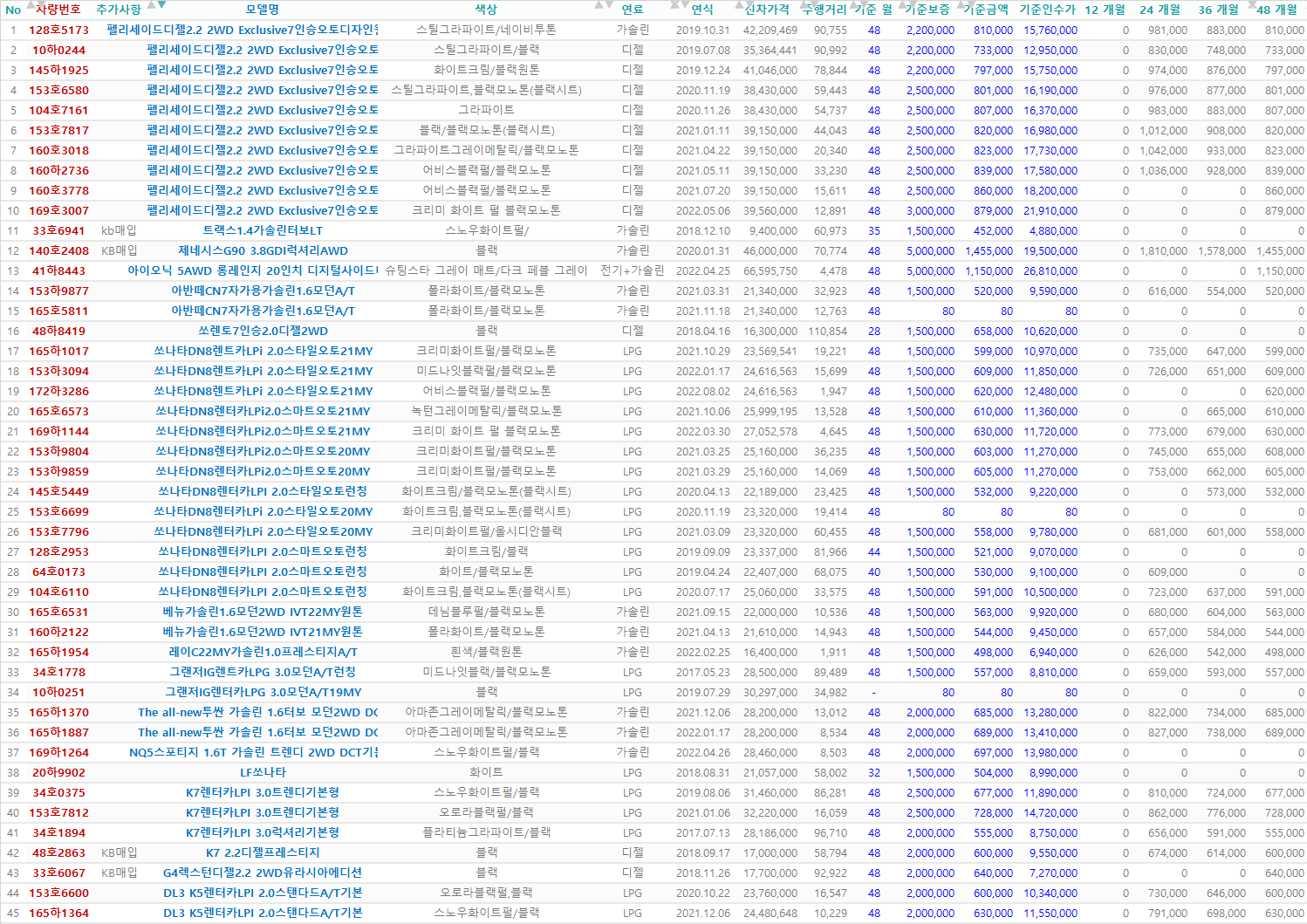The height and width of the screenshot is (924, 1307).
Task: Select plate number 128호5173
Action: click(x=58, y=30)
